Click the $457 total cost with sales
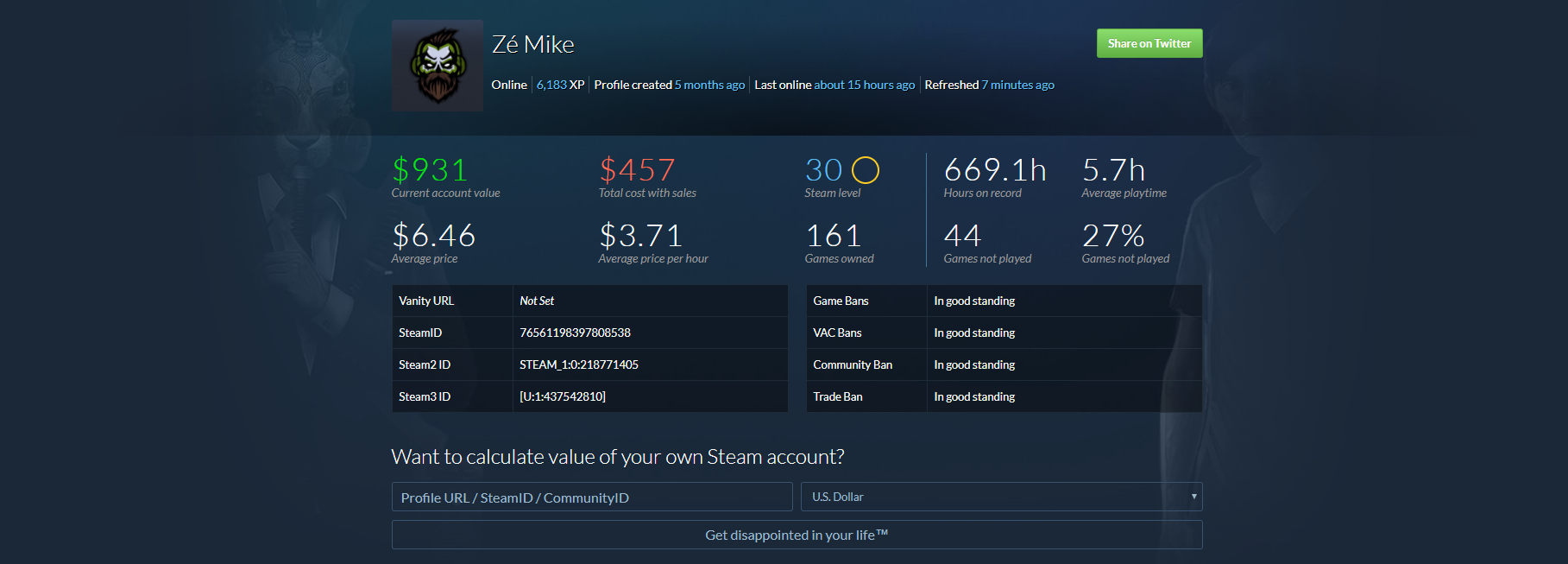The image size is (1568, 564). 637,169
